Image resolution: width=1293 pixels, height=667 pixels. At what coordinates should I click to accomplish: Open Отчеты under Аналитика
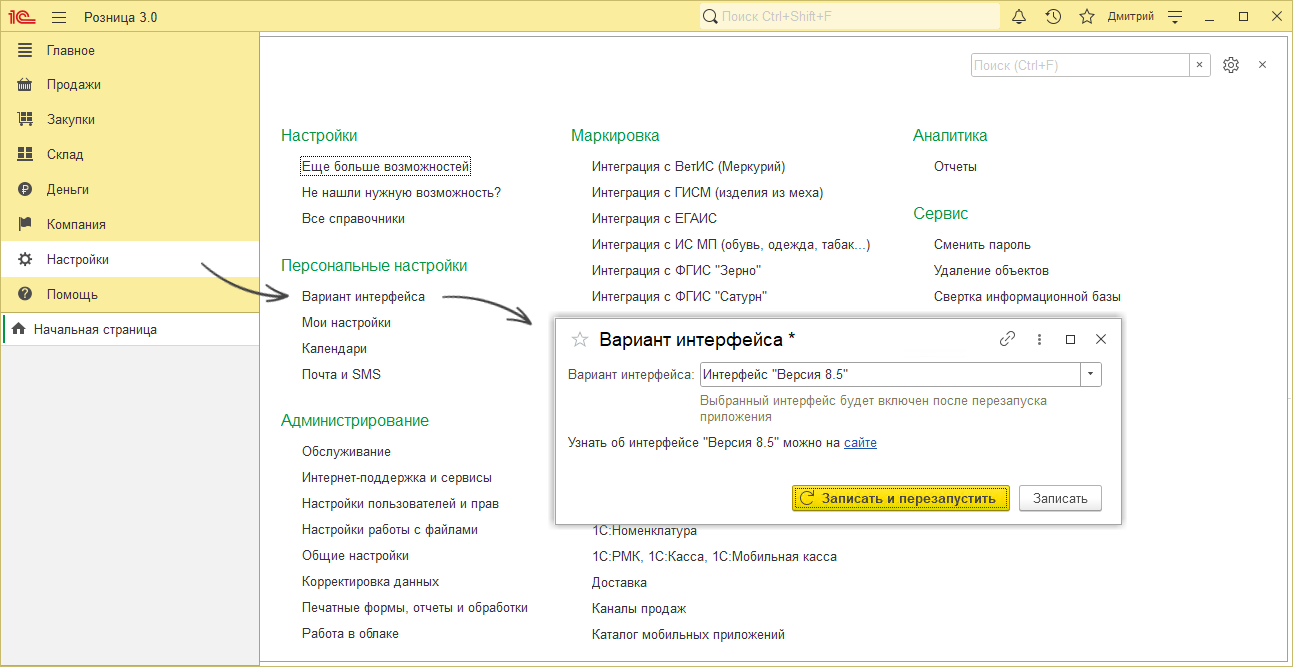coord(955,167)
